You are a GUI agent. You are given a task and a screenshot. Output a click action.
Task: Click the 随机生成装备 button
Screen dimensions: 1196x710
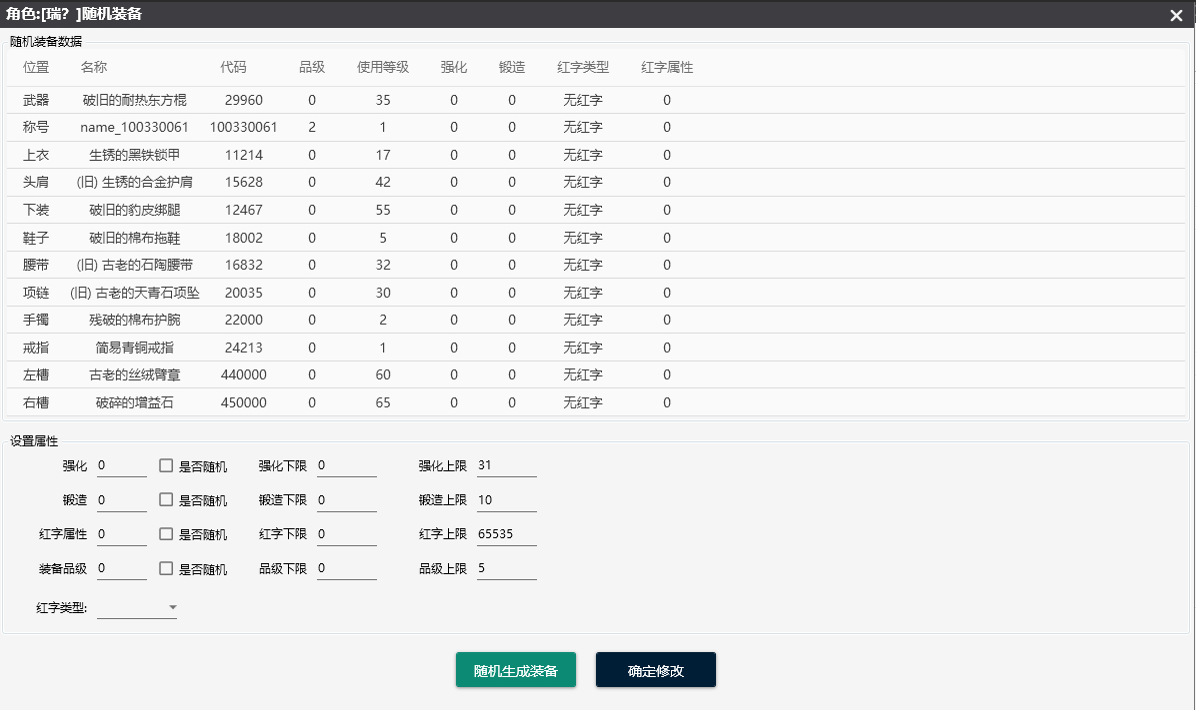click(515, 670)
